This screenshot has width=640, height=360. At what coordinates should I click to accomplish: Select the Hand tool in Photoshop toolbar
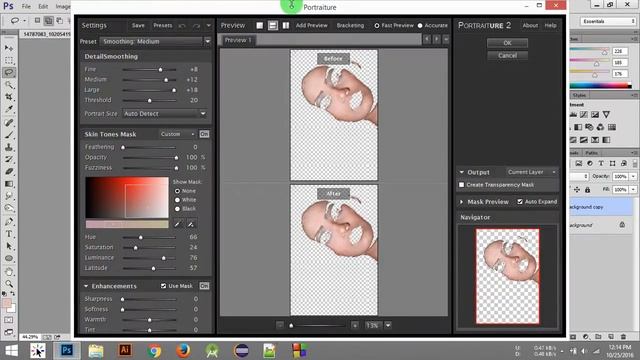[9, 271]
